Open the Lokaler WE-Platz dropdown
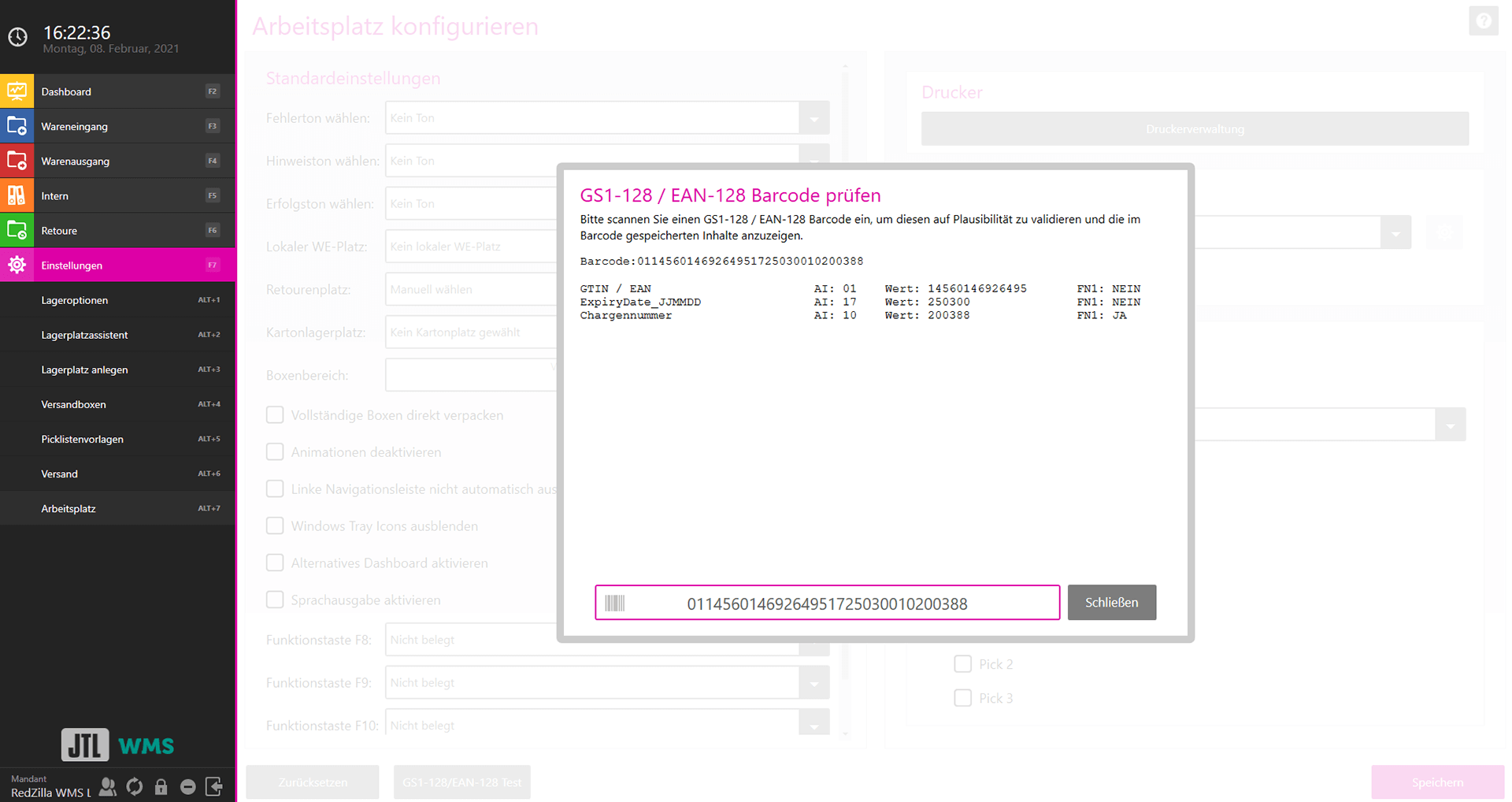1512x802 pixels. pos(471,247)
